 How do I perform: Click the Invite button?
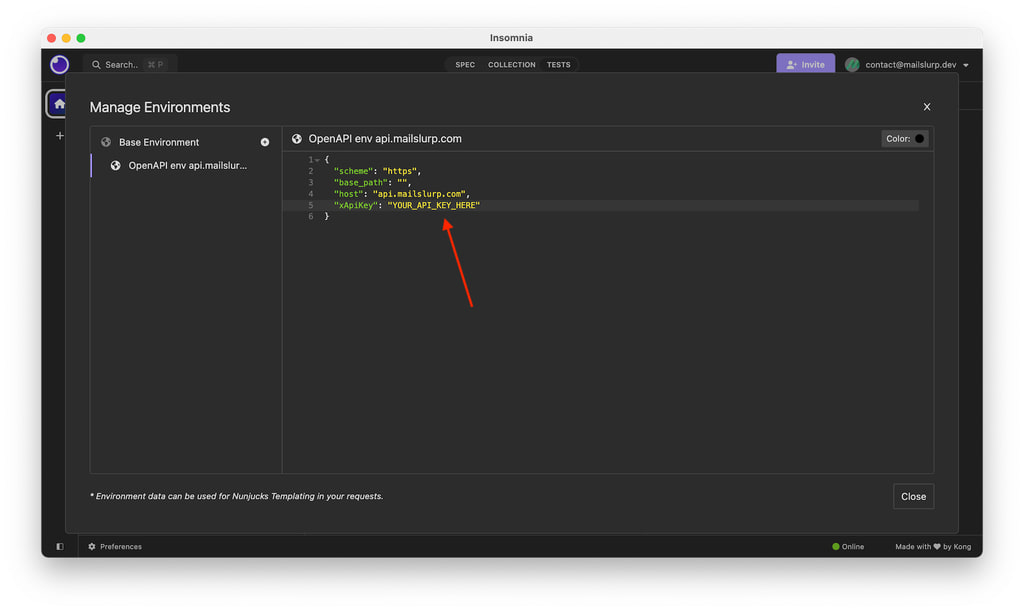point(805,64)
